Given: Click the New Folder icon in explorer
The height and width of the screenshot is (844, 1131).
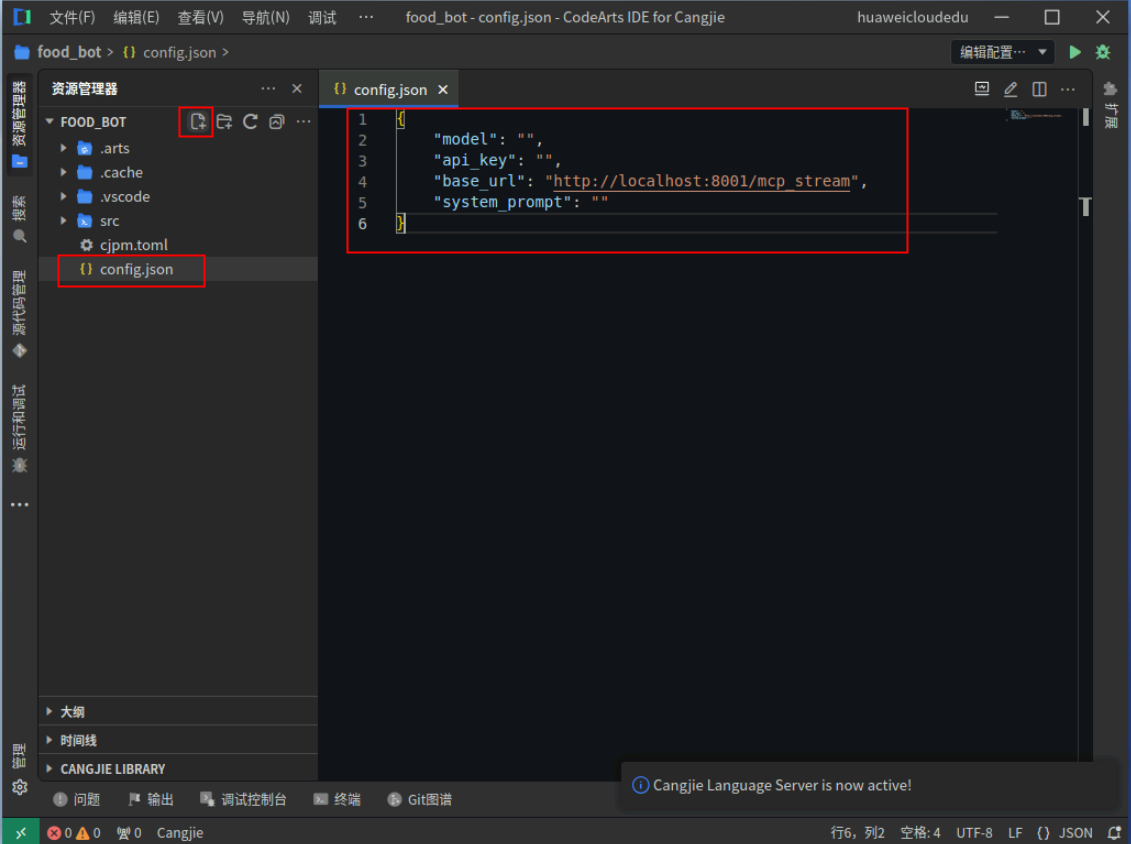Looking at the screenshot, I should point(224,121).
